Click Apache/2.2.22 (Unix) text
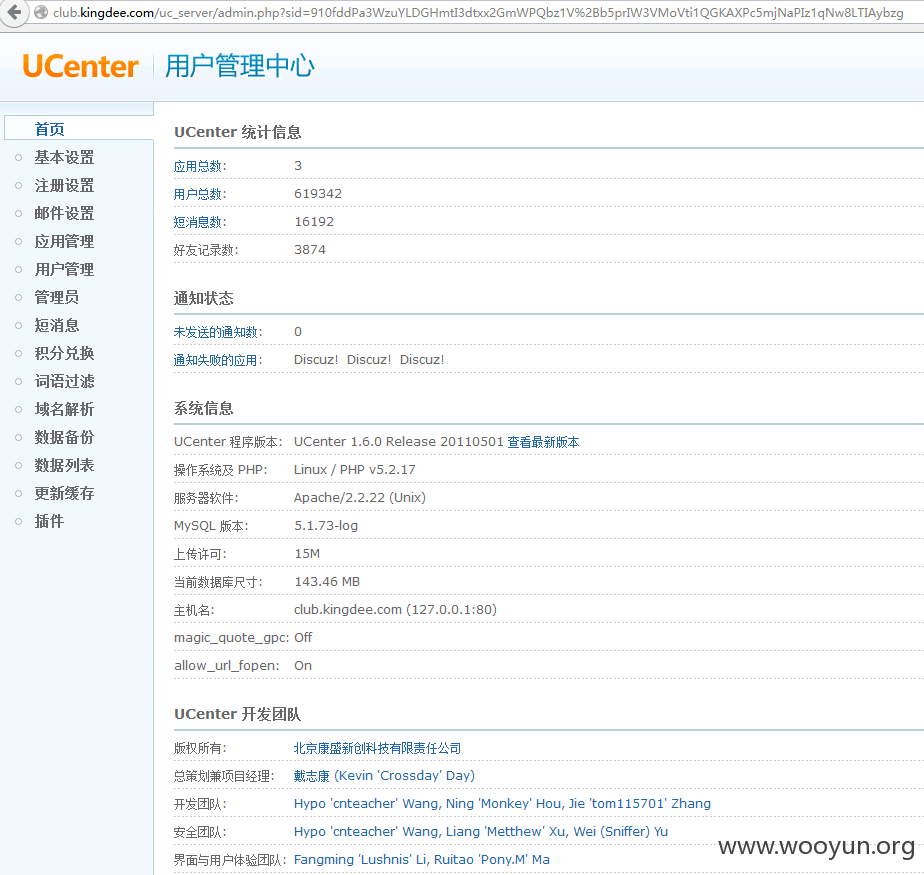The width and height of the screenshot is (924, 875). [x=360, y=498]
